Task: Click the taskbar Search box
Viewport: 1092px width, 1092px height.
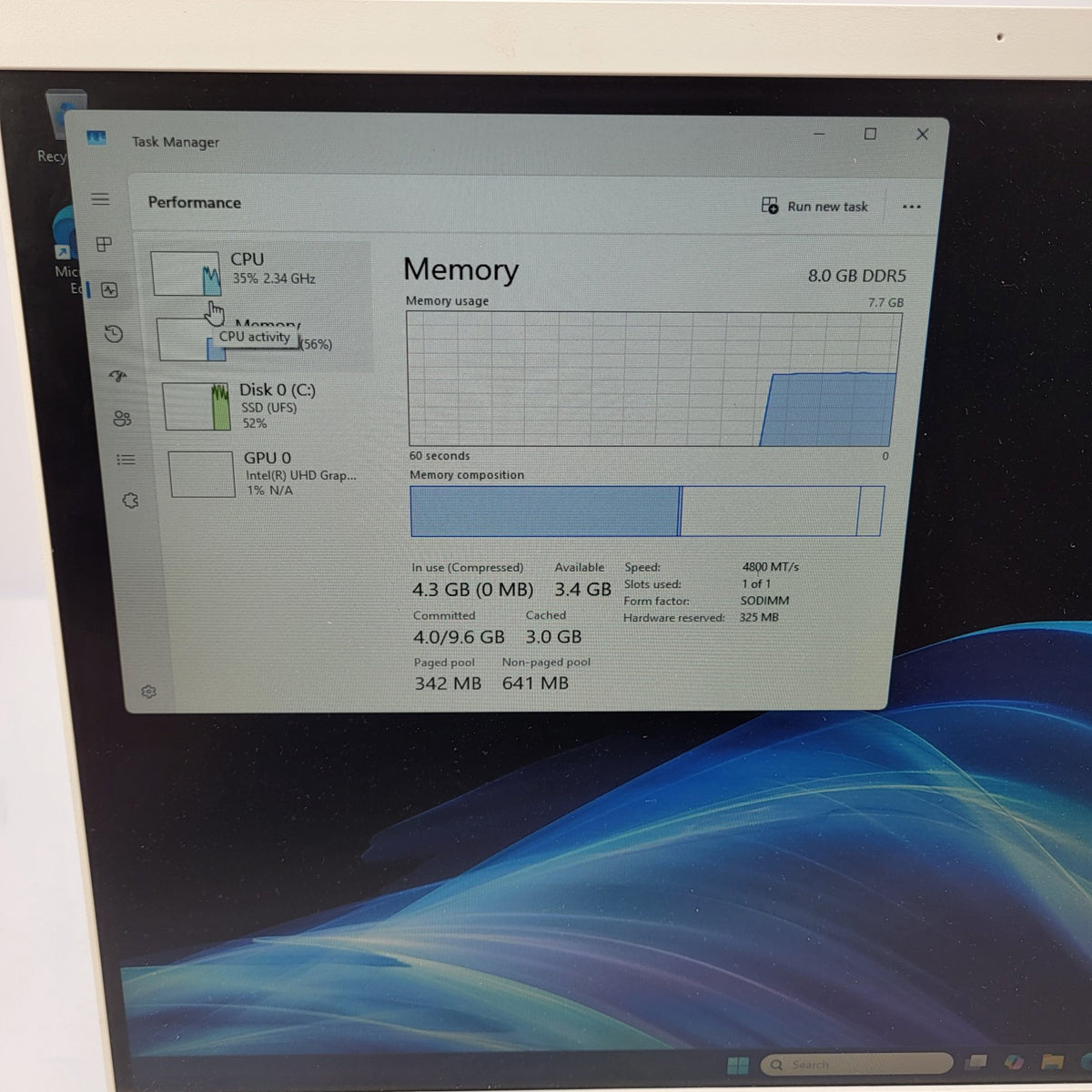Action: [x=857, y=1064]
